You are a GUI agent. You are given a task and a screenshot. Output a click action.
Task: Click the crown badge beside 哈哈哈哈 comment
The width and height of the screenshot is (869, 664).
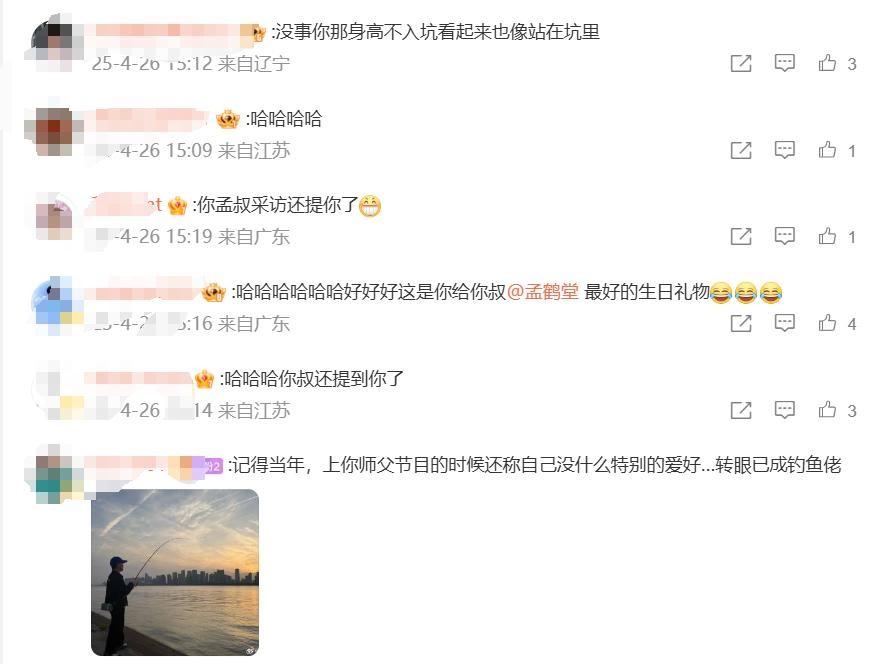(x=227, y=119)
